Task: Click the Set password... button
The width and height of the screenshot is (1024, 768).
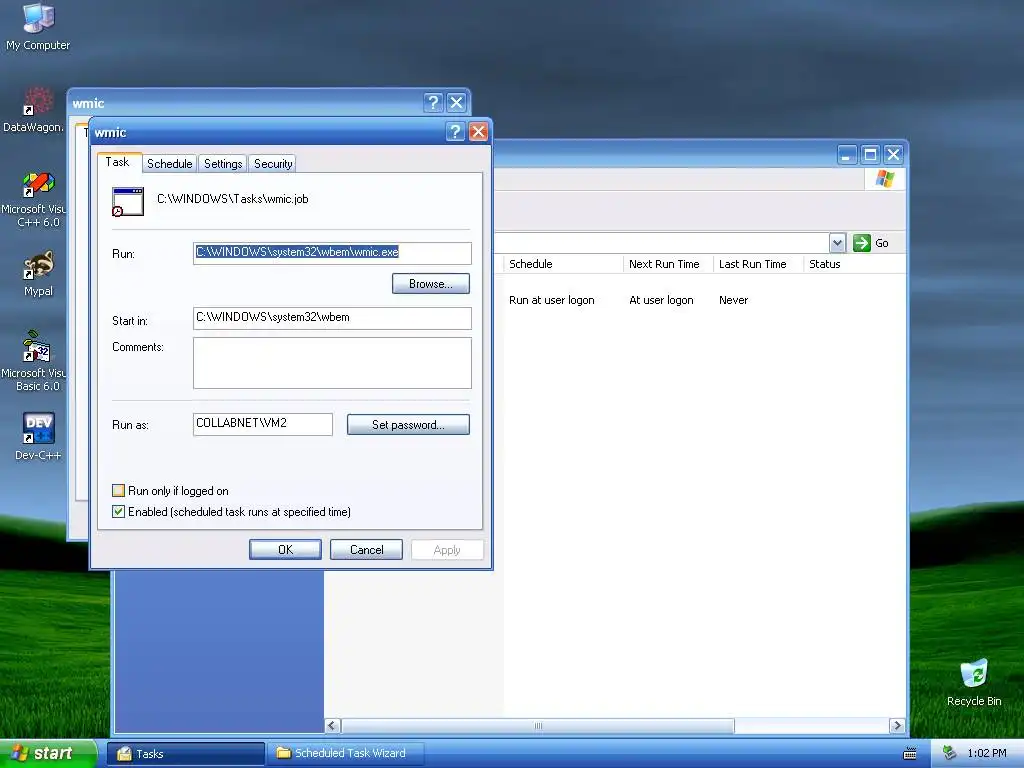Action: (x=408, y=424)
